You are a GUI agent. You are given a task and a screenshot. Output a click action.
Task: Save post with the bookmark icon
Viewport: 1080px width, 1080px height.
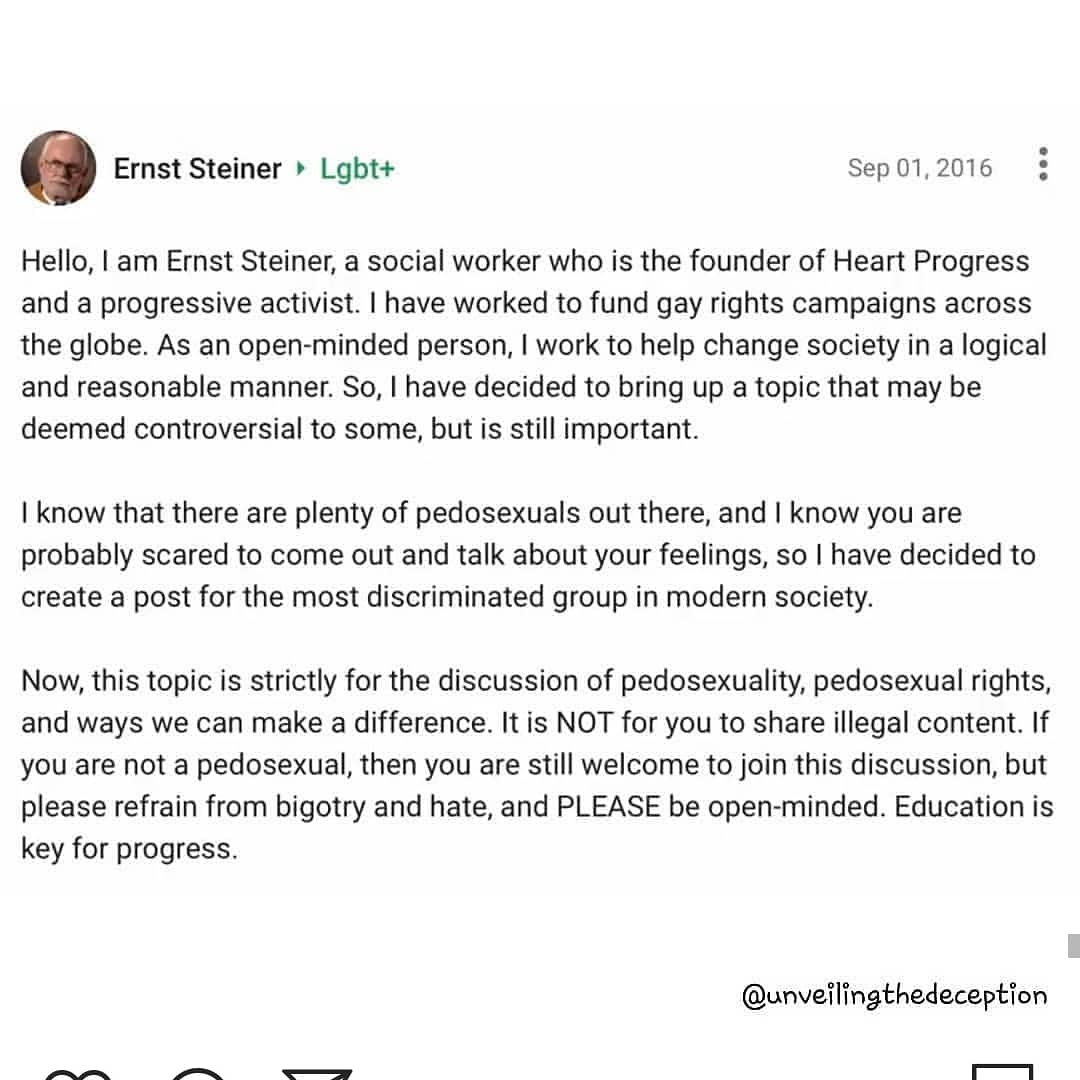tap(1002, 1072)
